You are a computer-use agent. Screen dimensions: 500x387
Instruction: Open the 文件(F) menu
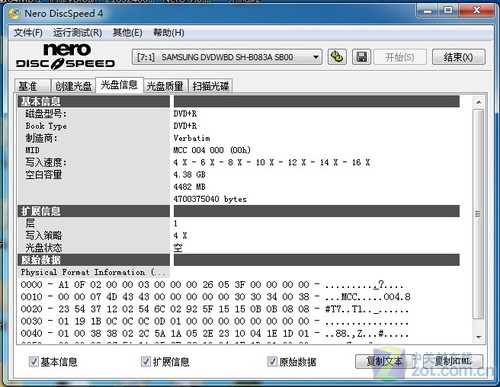tap(28, 33)
